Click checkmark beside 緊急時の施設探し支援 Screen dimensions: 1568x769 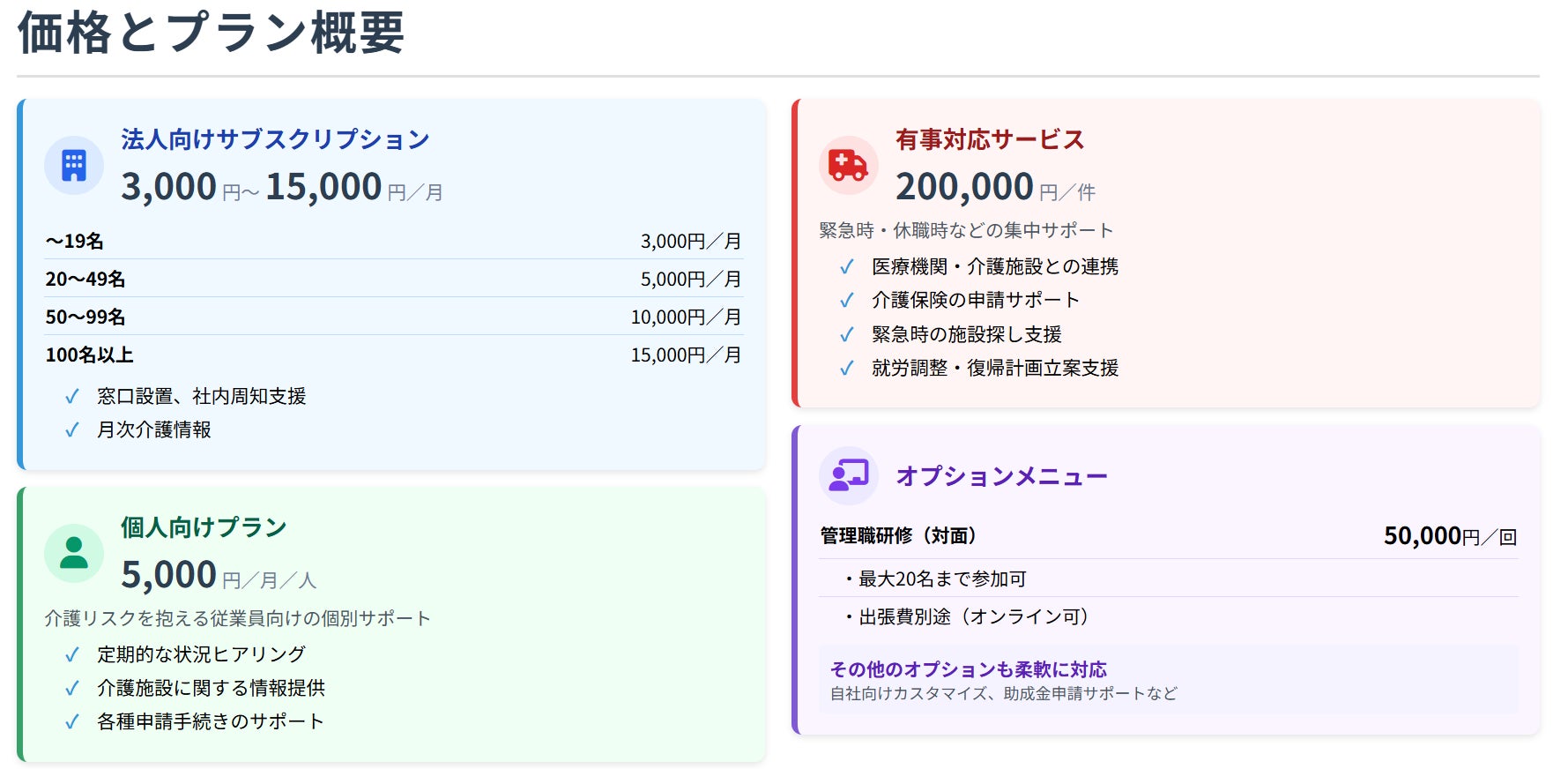(x=847, y=335)
